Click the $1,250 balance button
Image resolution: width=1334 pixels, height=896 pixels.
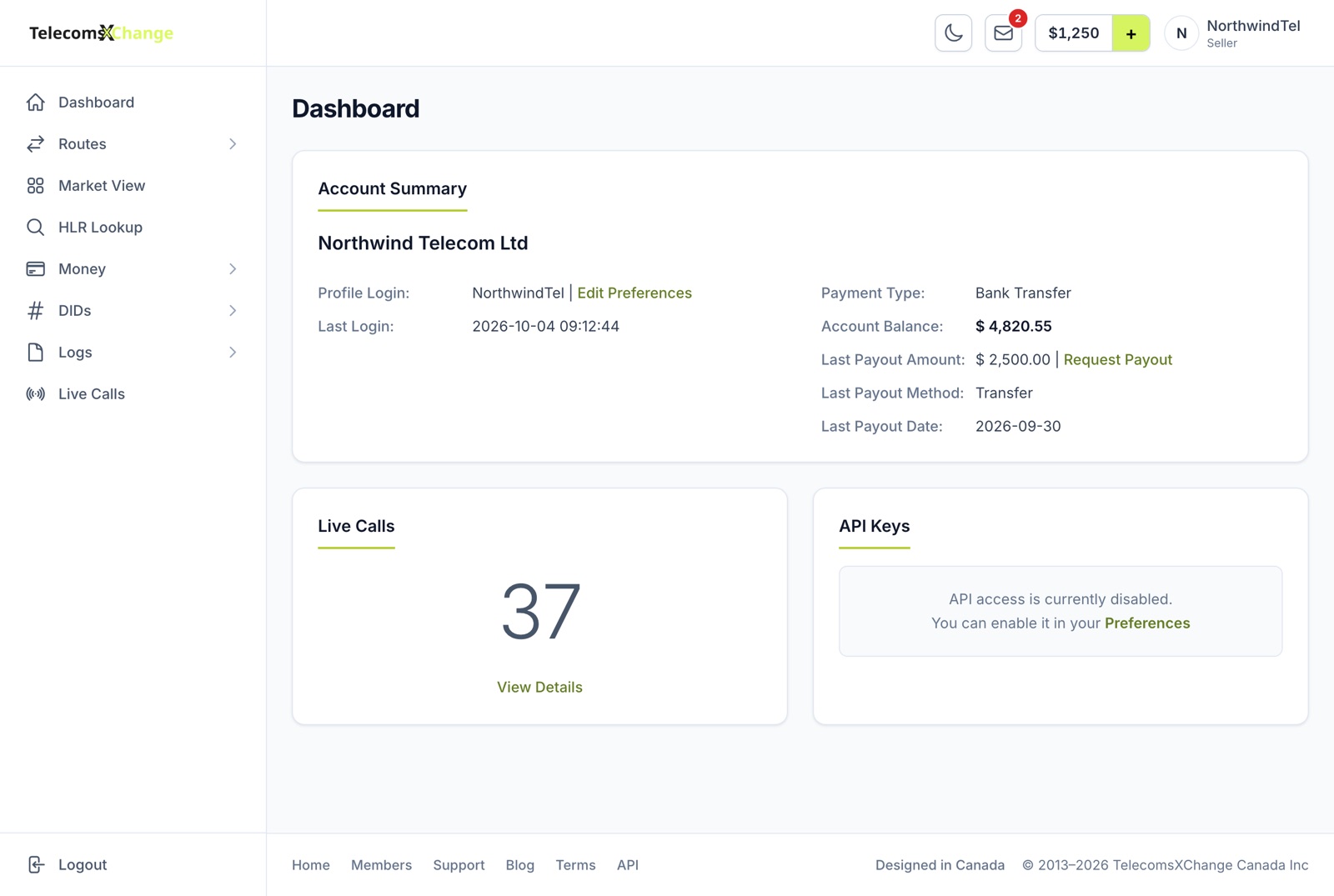pos(1074,33)
